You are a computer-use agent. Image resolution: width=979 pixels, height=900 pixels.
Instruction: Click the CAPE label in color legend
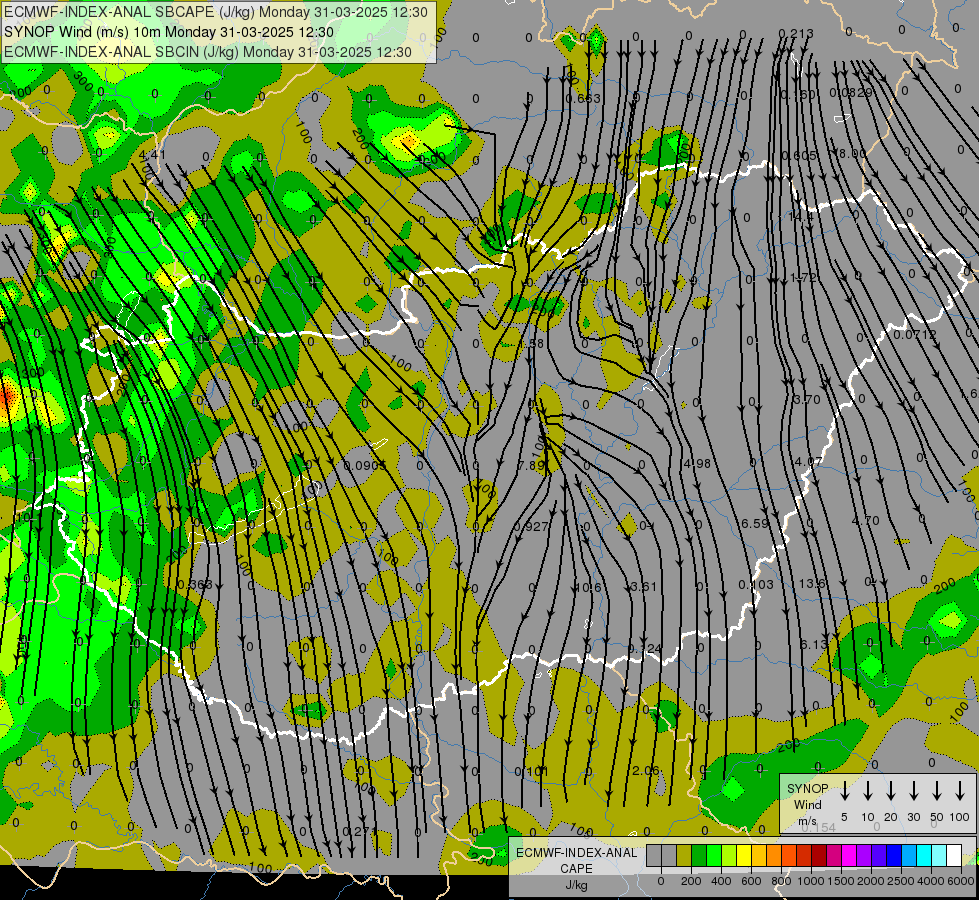(576, 869)
